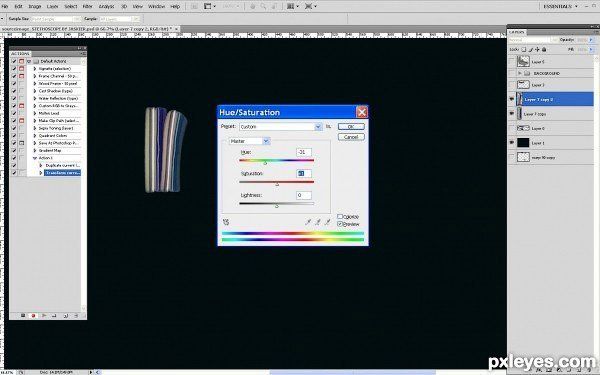Hide Layer 1 visibility eye
This screenshot has height=375, width=600.
(x=512, y=143)
